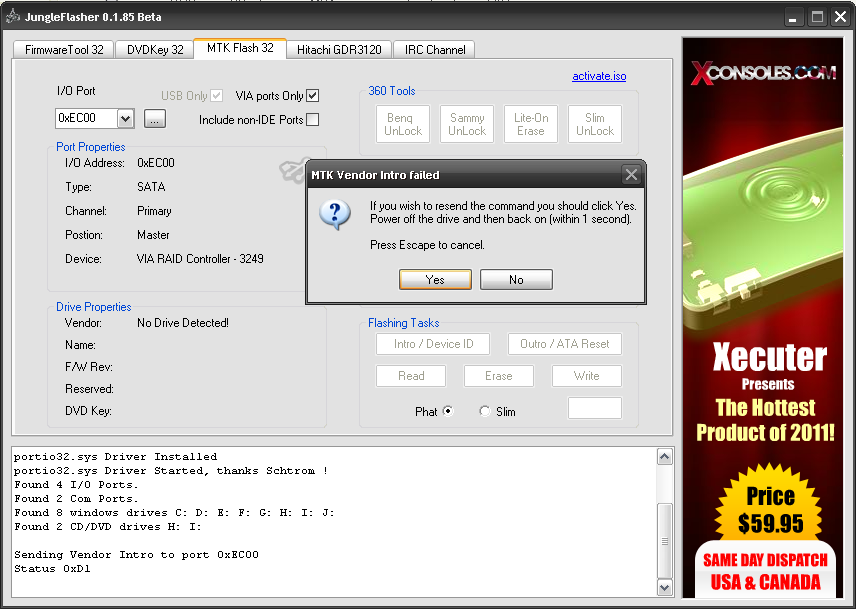
Task: Click the 'No Drive Detected!' vendor value
Action: point(183,323)
